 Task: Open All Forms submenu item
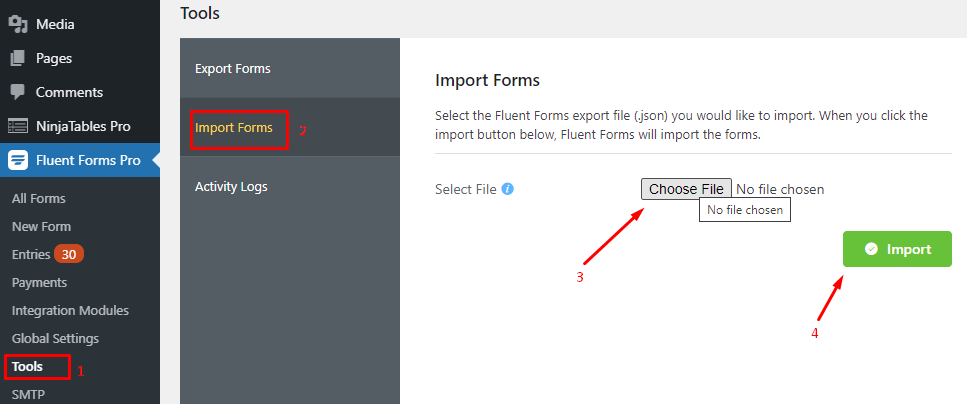39,199
